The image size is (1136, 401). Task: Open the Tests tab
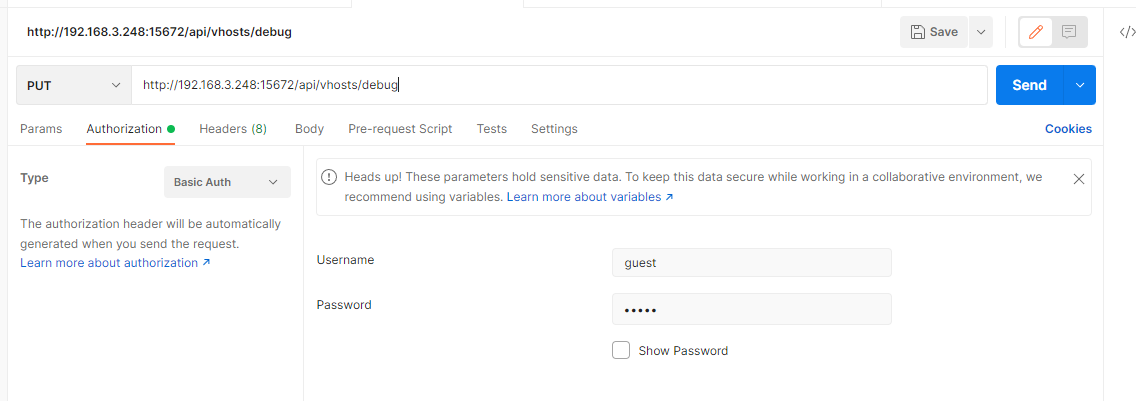coord(491,129)
